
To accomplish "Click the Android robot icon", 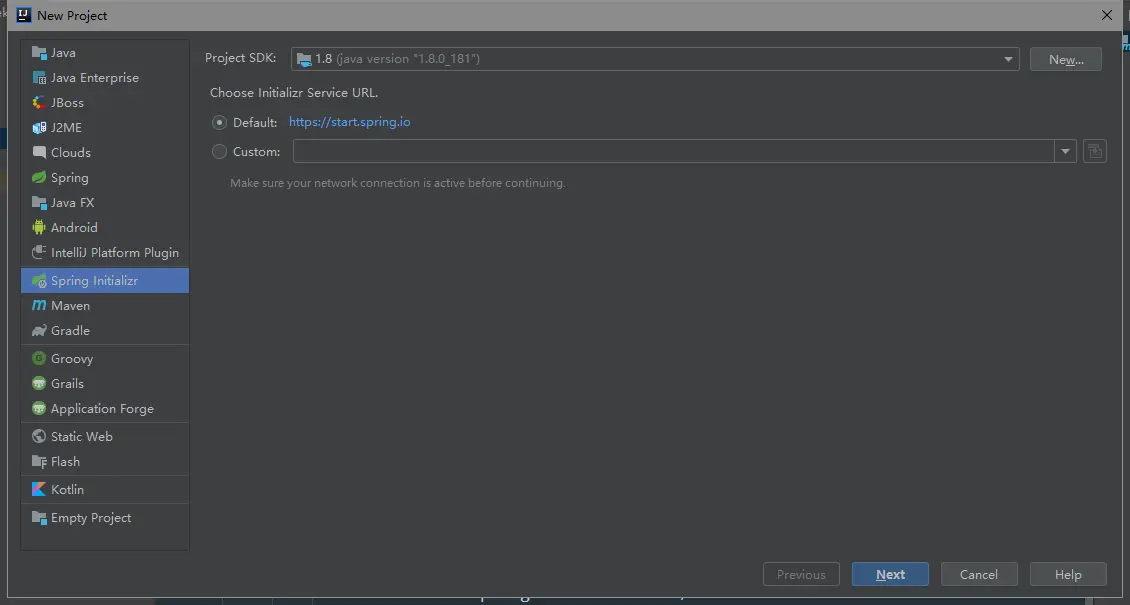I will point(39,228).
